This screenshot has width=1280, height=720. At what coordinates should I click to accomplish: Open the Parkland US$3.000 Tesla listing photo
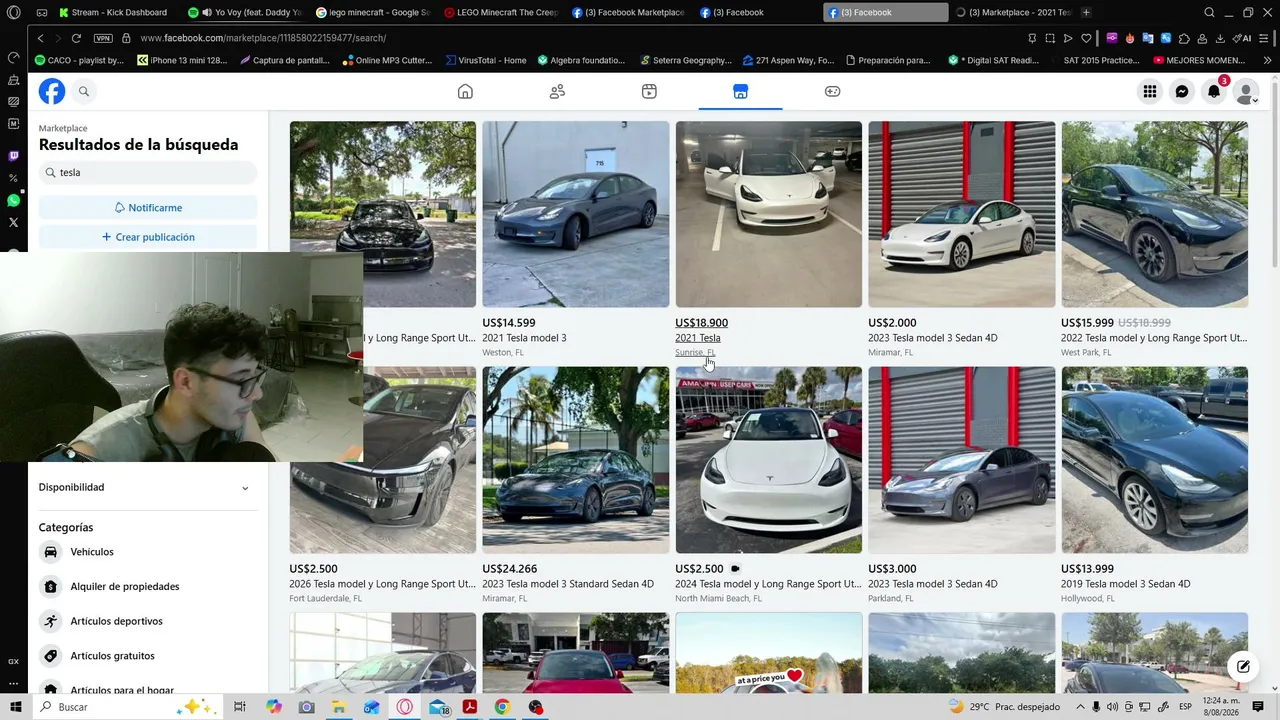(961, 460)
